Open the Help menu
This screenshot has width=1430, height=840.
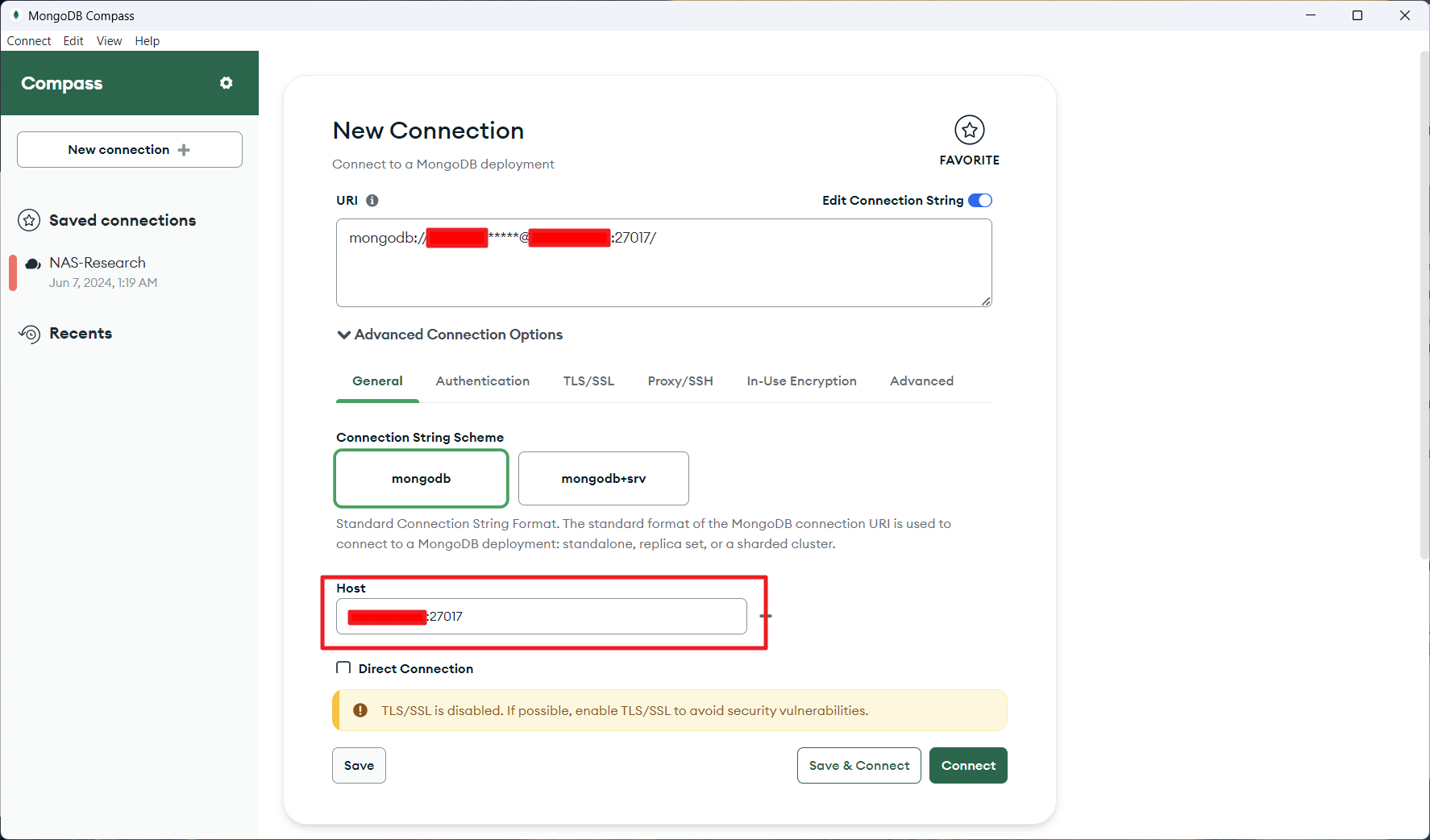148,41
